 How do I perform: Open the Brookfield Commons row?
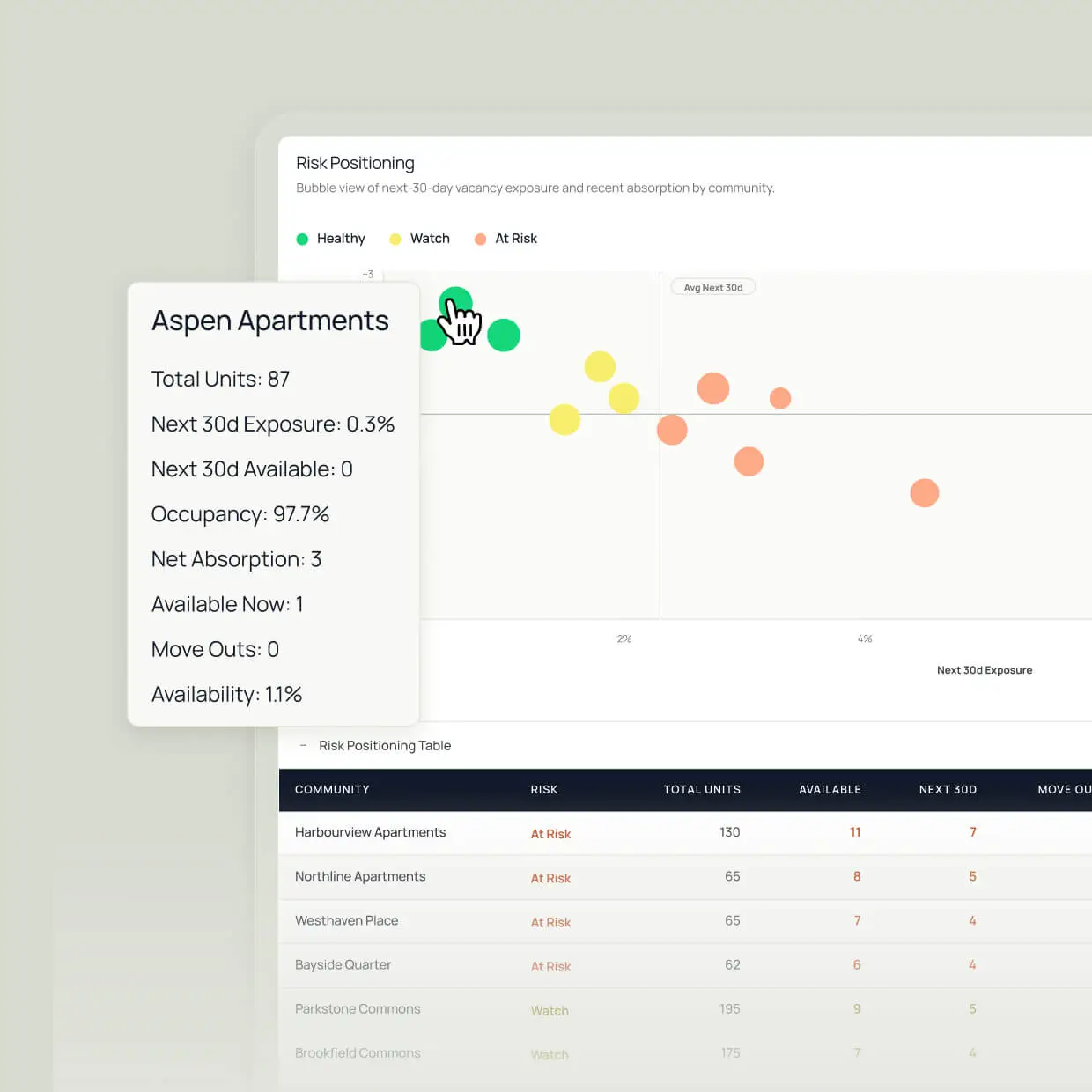[685, 1053]
